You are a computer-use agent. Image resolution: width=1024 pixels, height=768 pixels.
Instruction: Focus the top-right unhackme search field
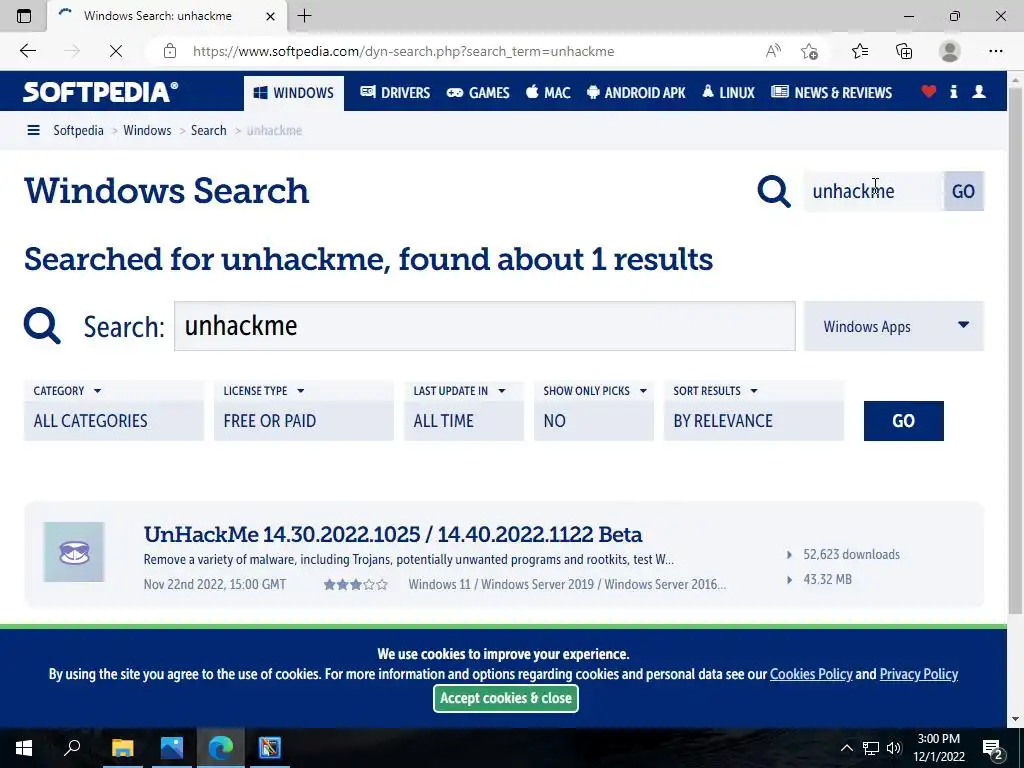click(x=873, y=191)
